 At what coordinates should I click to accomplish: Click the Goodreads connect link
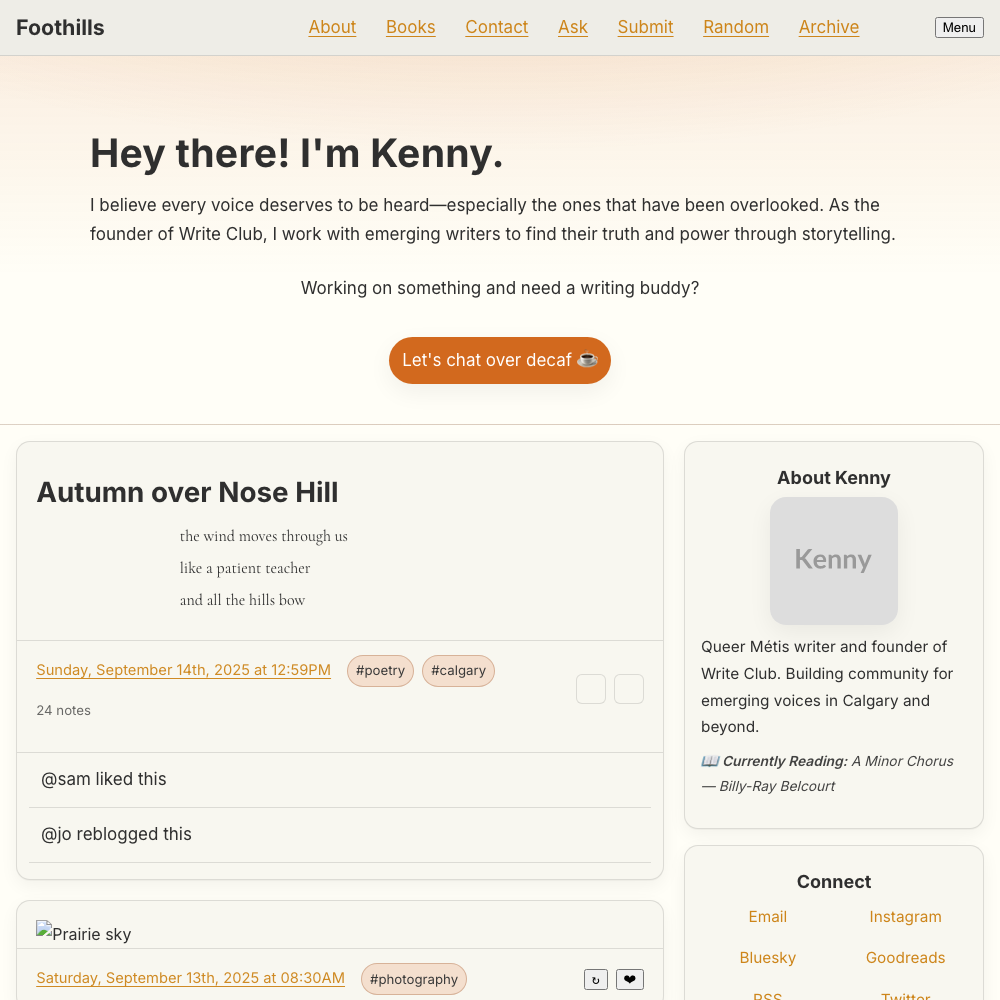tap(905, 957)
